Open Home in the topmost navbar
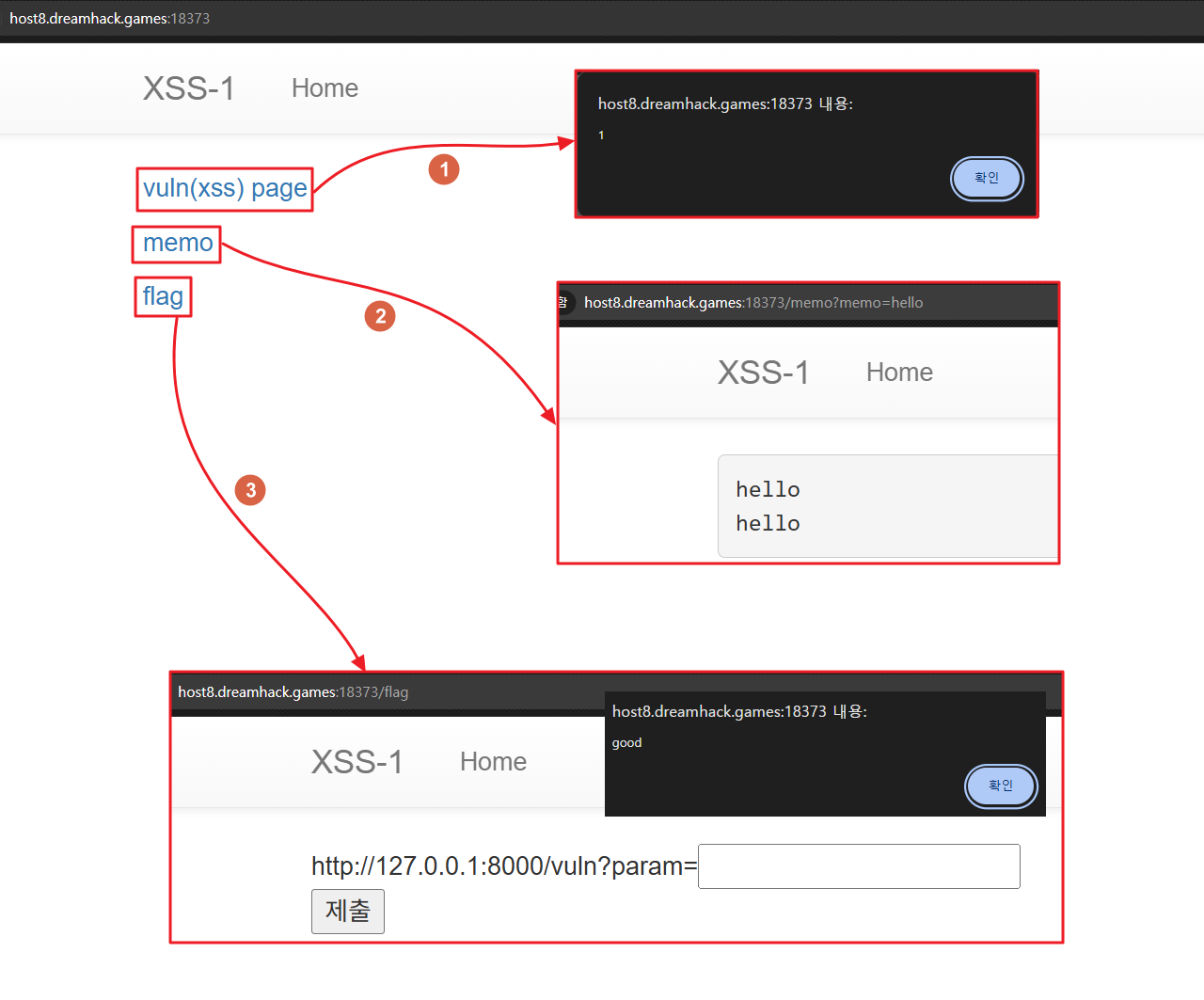Screen dimensions: 1204x1000 point(325,88)
